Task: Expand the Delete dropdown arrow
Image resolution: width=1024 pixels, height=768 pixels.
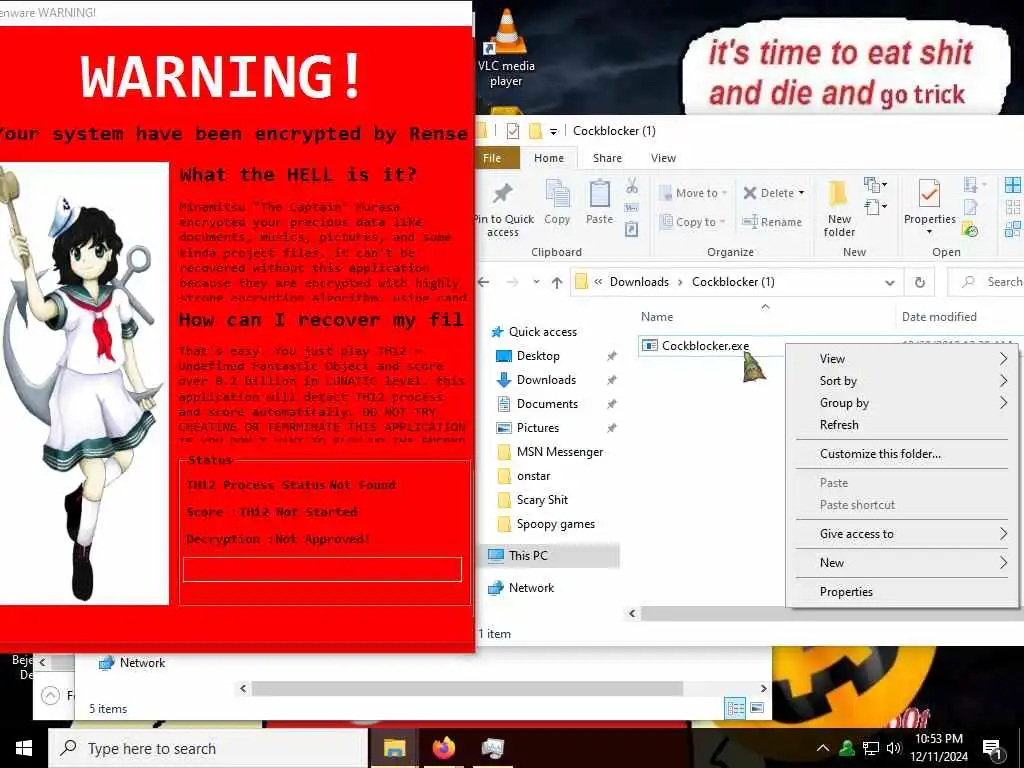Action: (x=801, y=193)
